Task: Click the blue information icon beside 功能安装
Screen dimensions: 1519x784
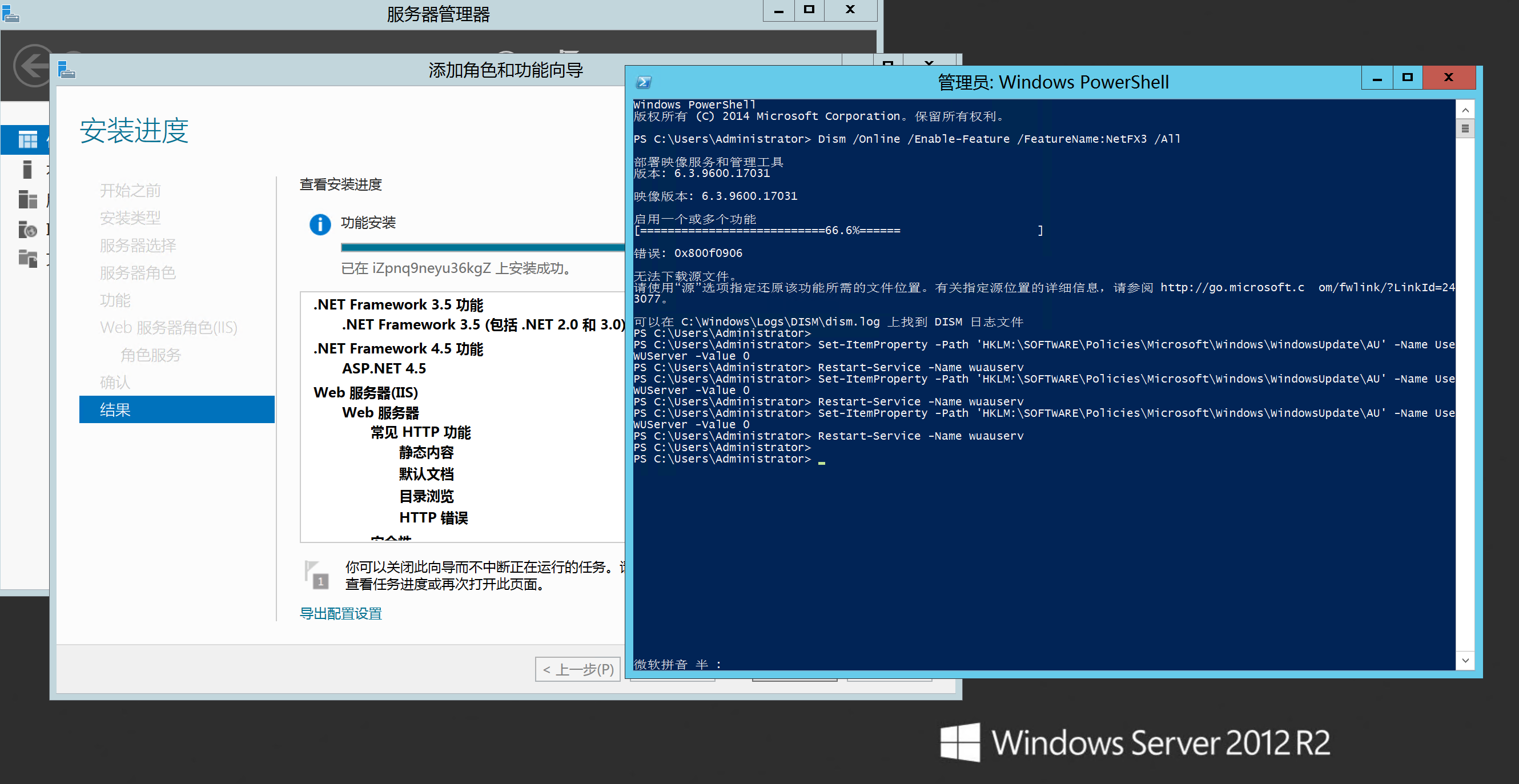Action: 320,224
